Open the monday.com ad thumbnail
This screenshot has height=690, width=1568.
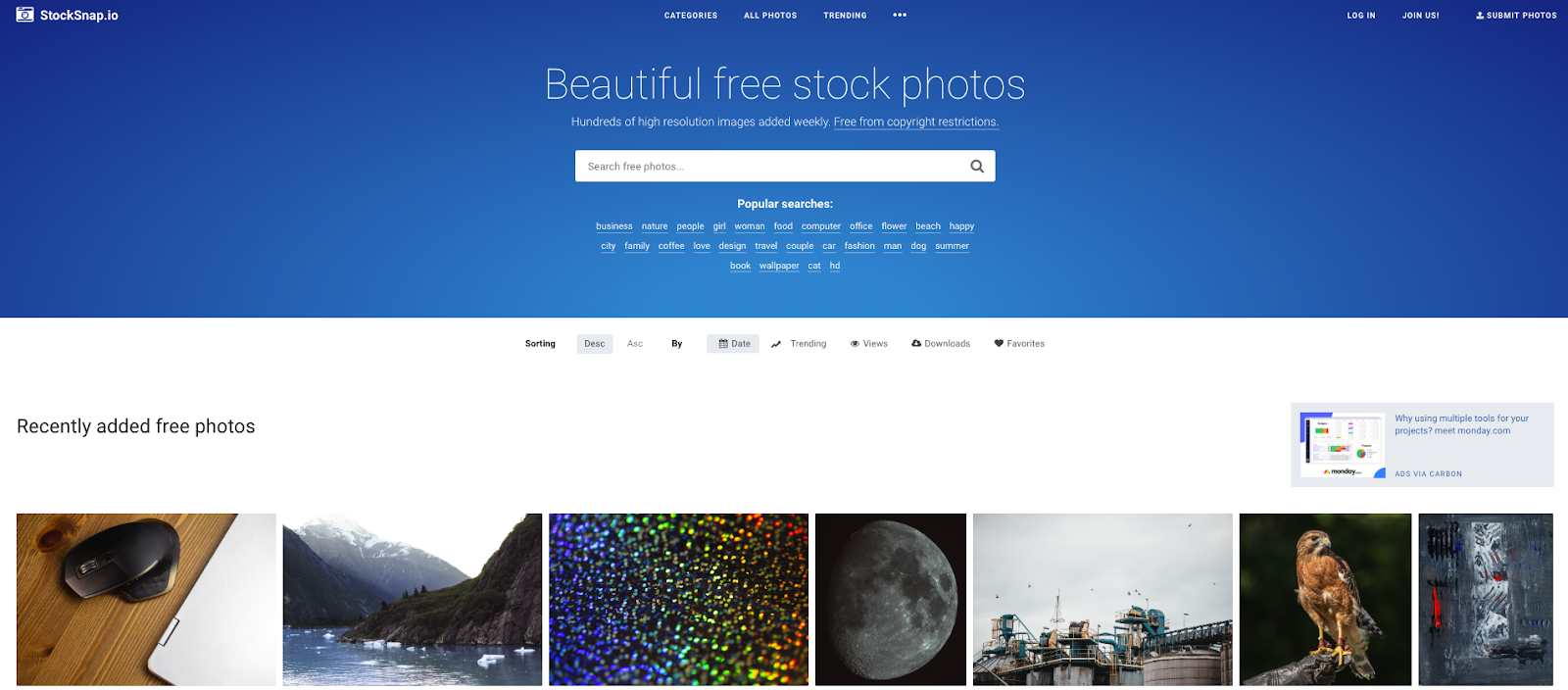tap(1343, 445)
